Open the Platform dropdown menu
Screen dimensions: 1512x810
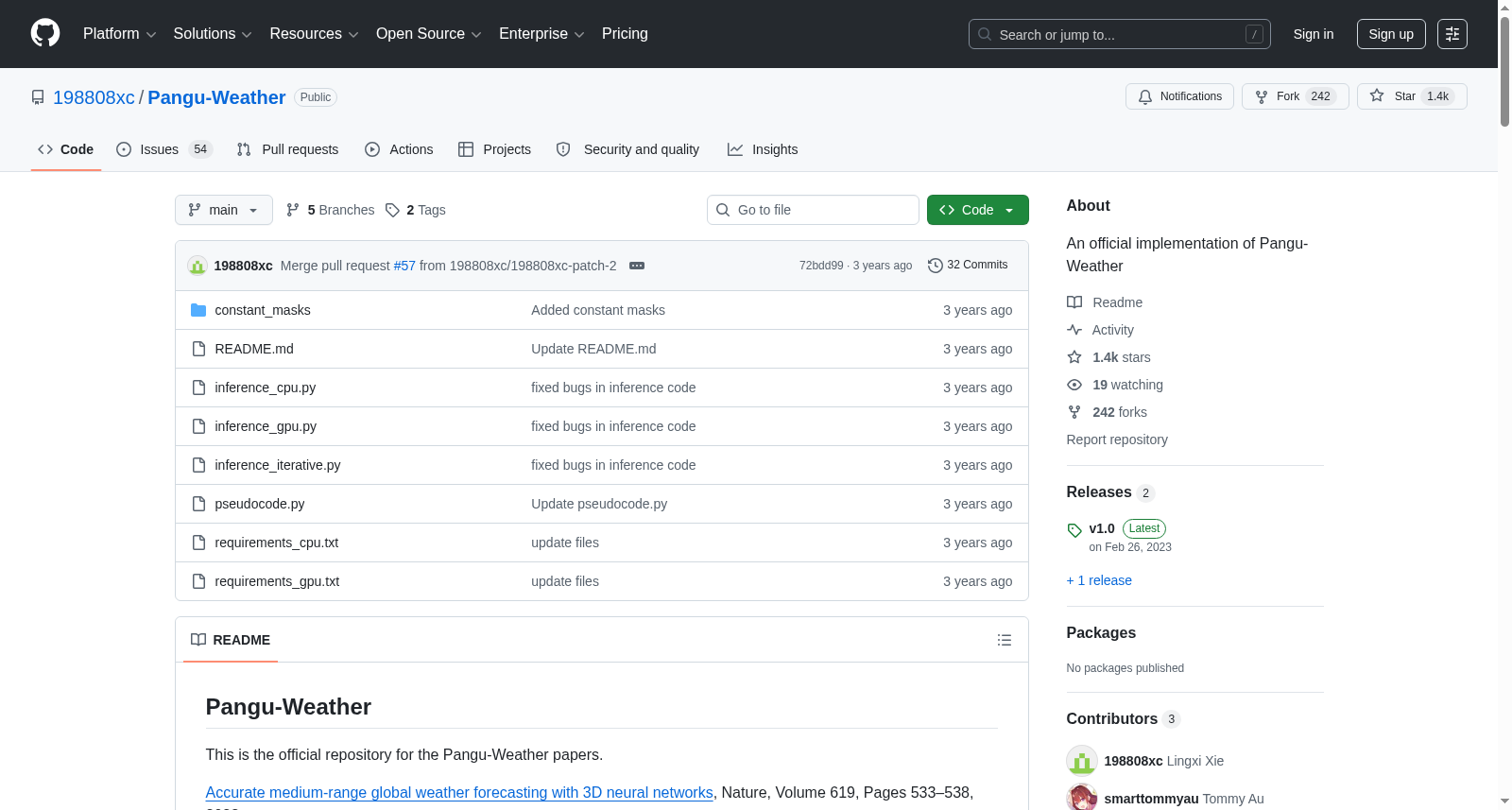point(120,34)
